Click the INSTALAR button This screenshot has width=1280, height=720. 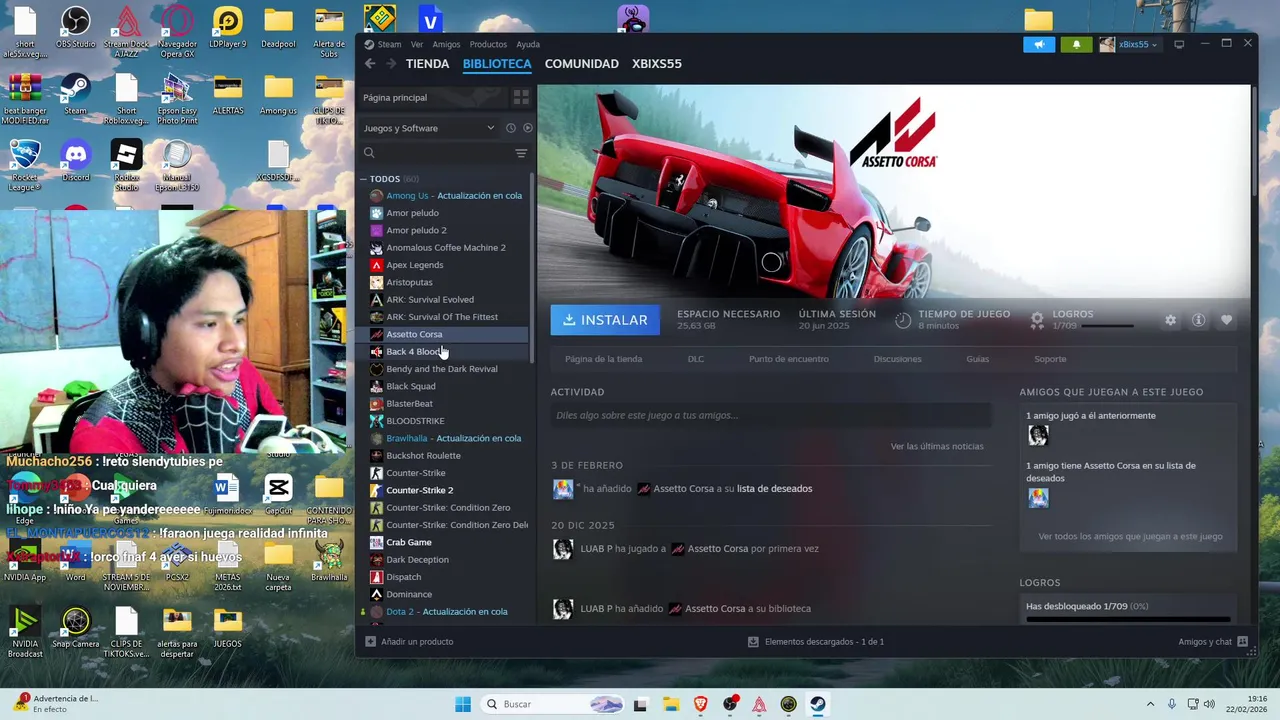tap(605, 320)
